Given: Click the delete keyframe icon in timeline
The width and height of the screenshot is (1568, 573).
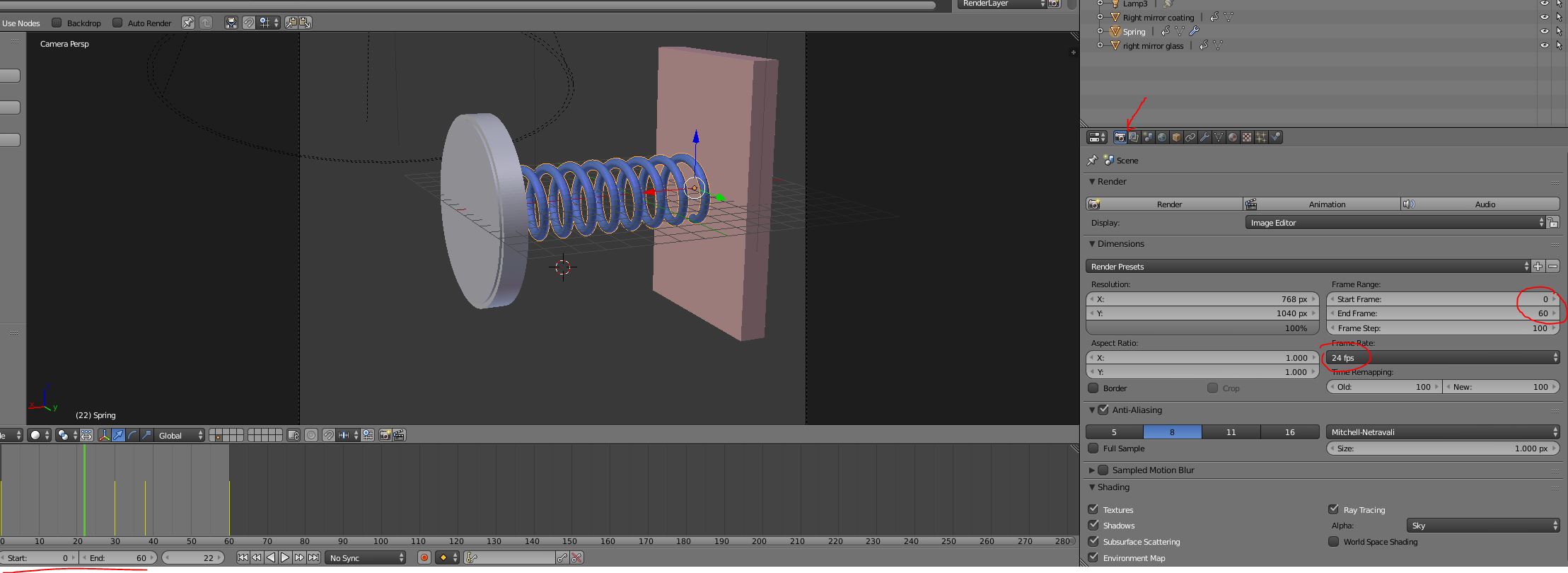Looking at the screenshot, I should coord(576,557).
